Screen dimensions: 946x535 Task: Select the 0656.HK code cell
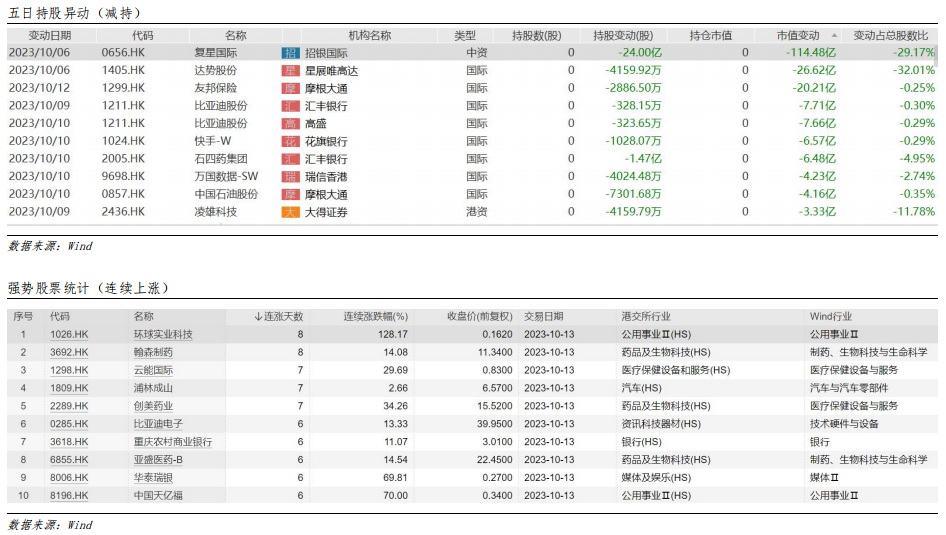click(x=123, y=53)
